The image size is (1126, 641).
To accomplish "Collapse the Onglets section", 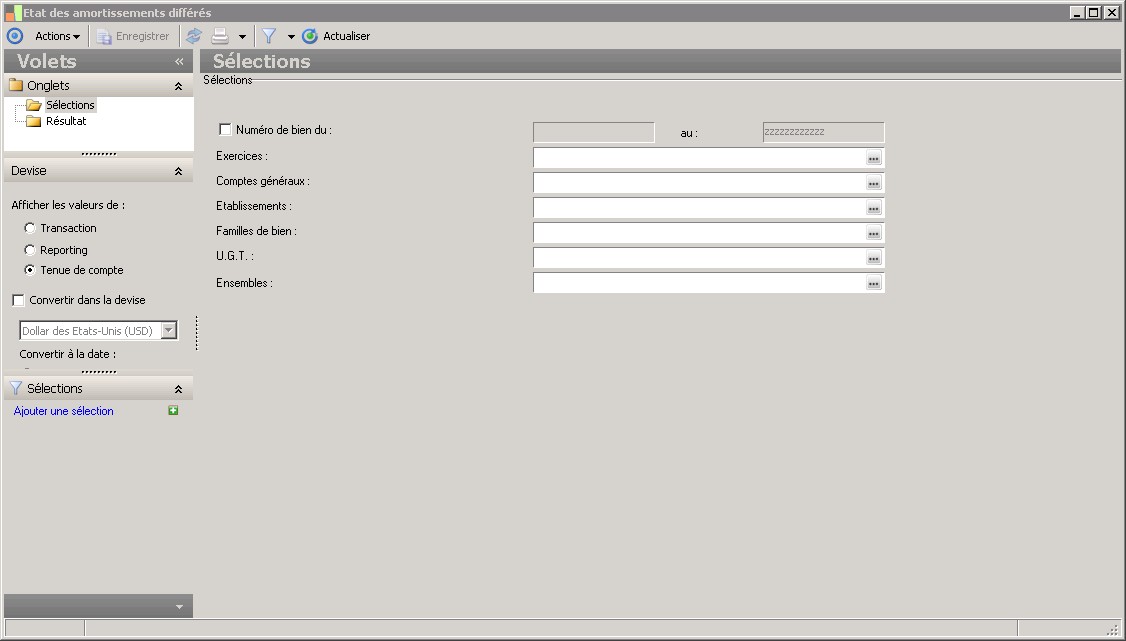I will [178, 86].
